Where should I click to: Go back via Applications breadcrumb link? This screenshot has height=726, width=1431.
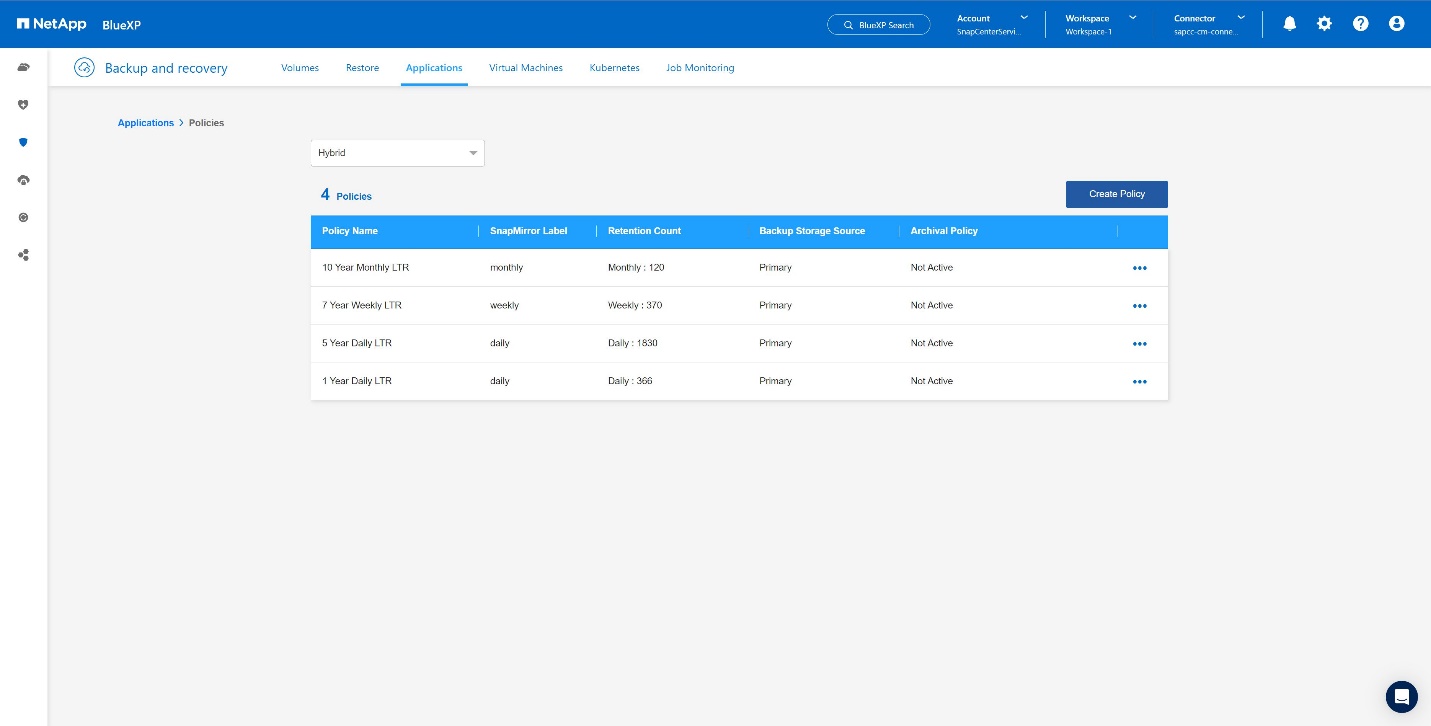146,123
